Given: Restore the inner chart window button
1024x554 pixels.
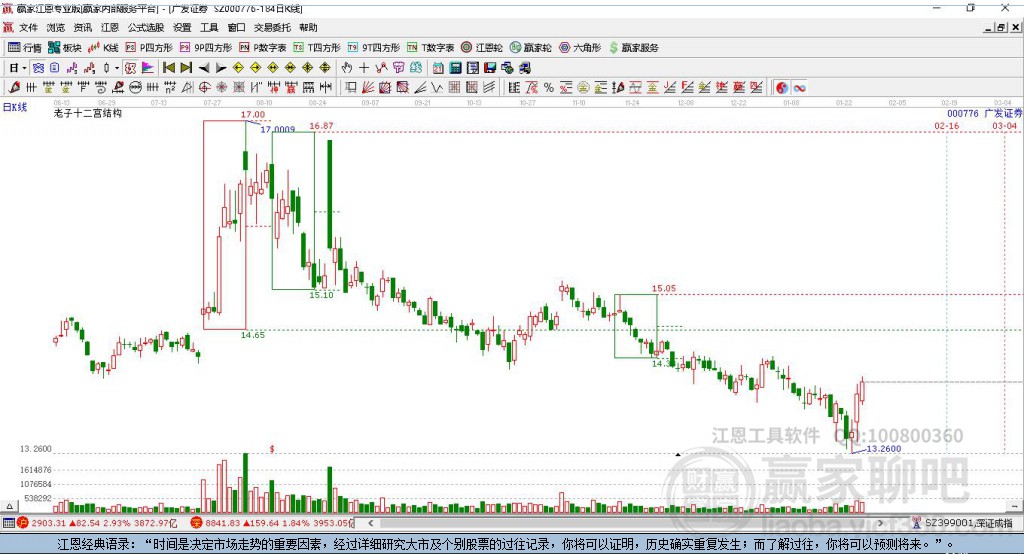Looking at the screenshot, I should [x=1001, y=27].
